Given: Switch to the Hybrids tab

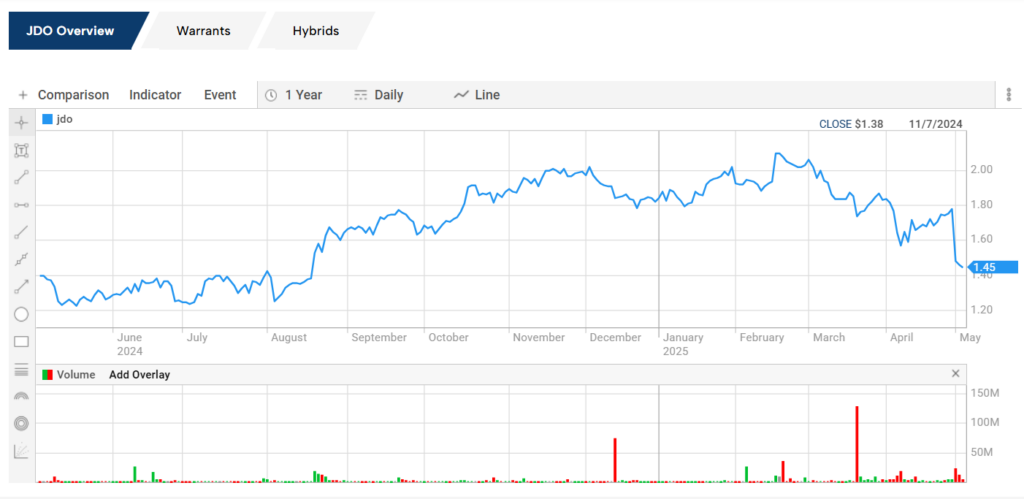Looking at the screenshot, I should pyautogui.click(x=316, y=31).
